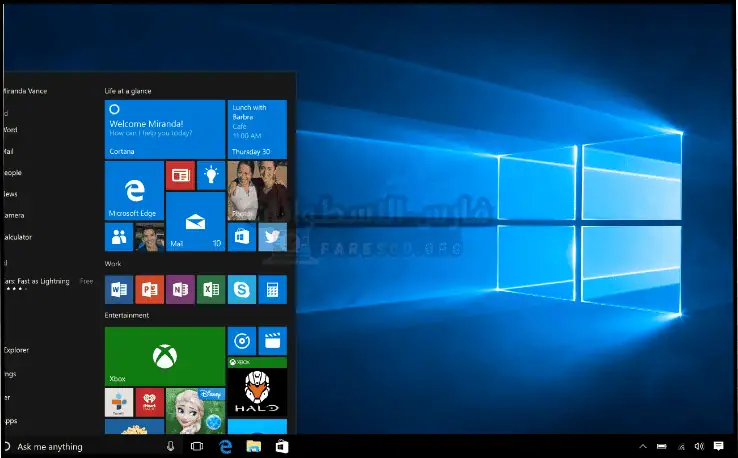
Task: Open Task View from the taskbar
Action: 197,446
